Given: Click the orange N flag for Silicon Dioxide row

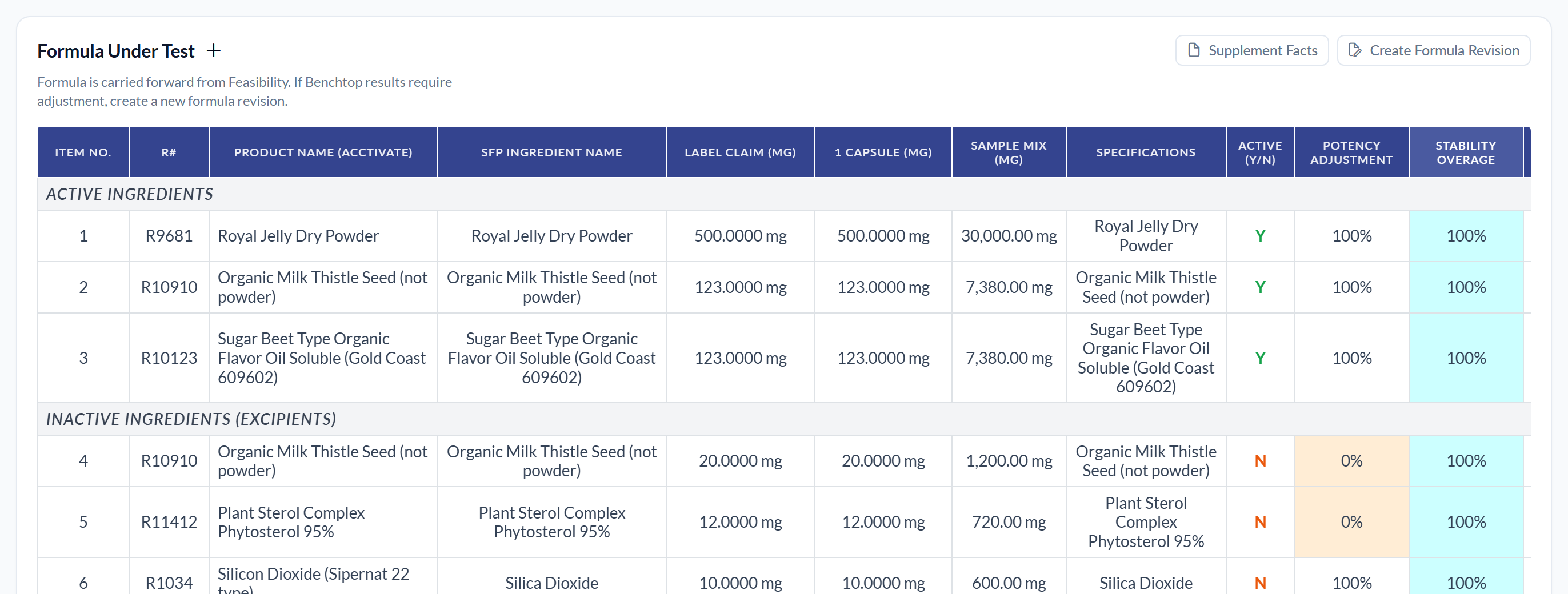Looking at the screenshot, I should tap(1260, 583).
